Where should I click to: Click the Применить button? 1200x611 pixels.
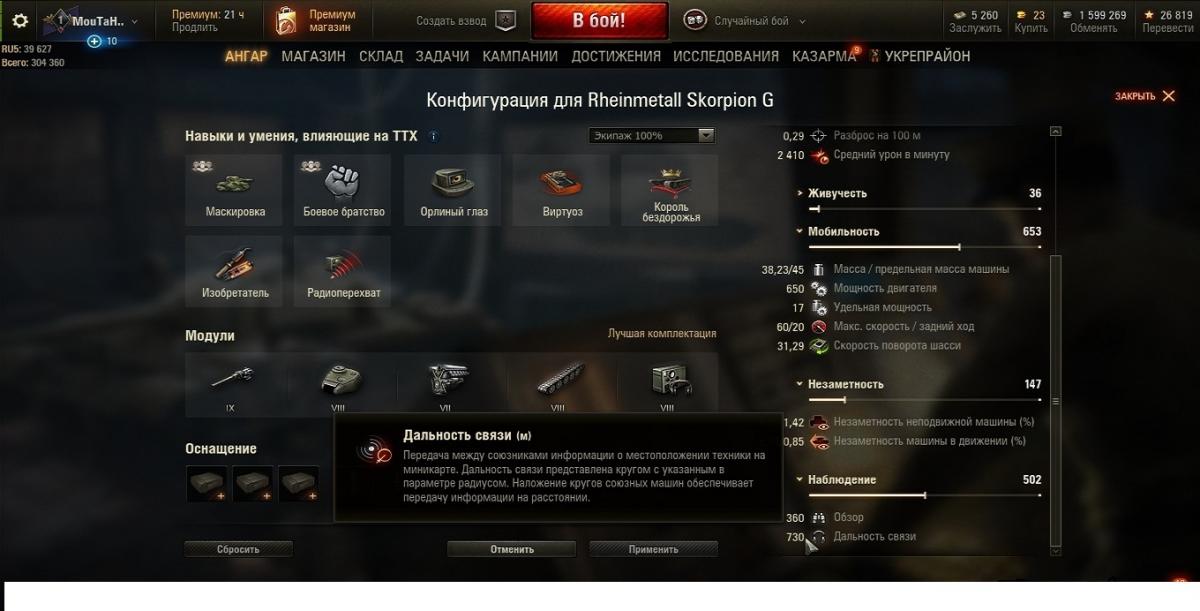(x=653, y=549)
